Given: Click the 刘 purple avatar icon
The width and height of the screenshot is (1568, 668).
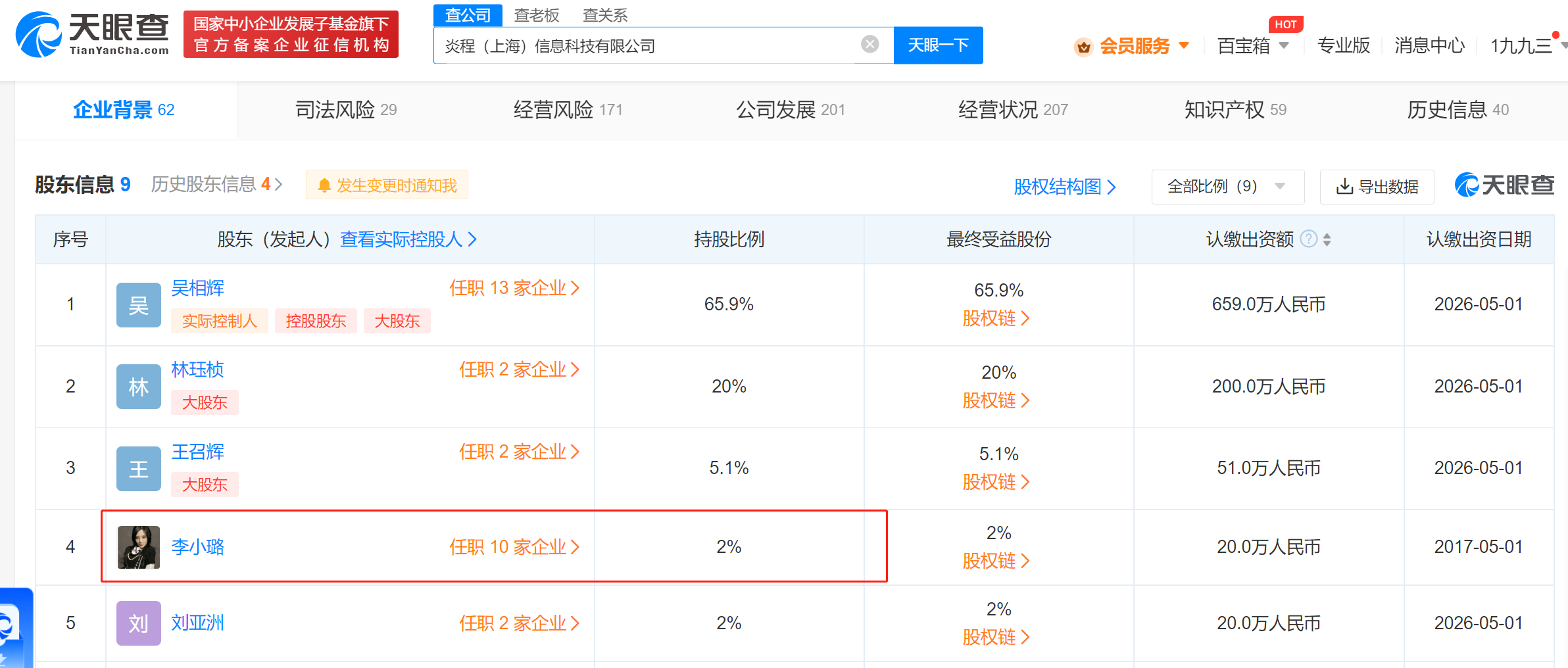Looking at the screenshot, I should (x=138, y=623).
